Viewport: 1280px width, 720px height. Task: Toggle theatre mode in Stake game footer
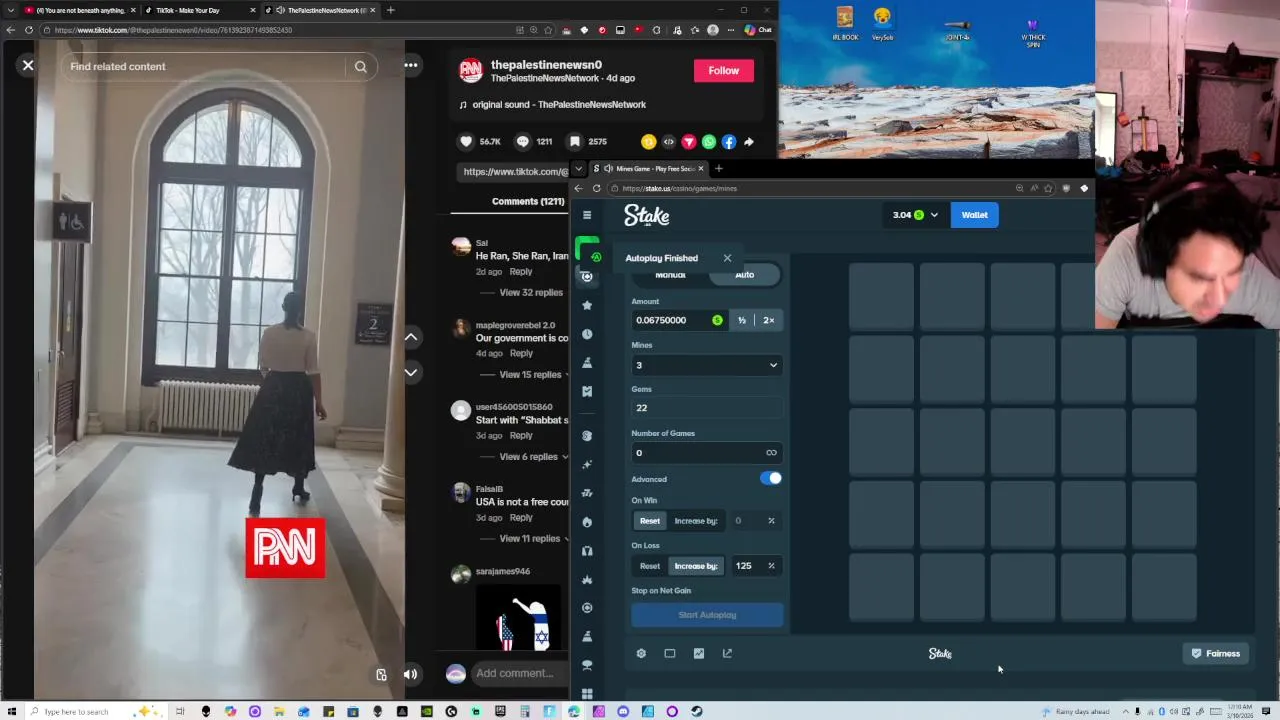coord(670,653)
